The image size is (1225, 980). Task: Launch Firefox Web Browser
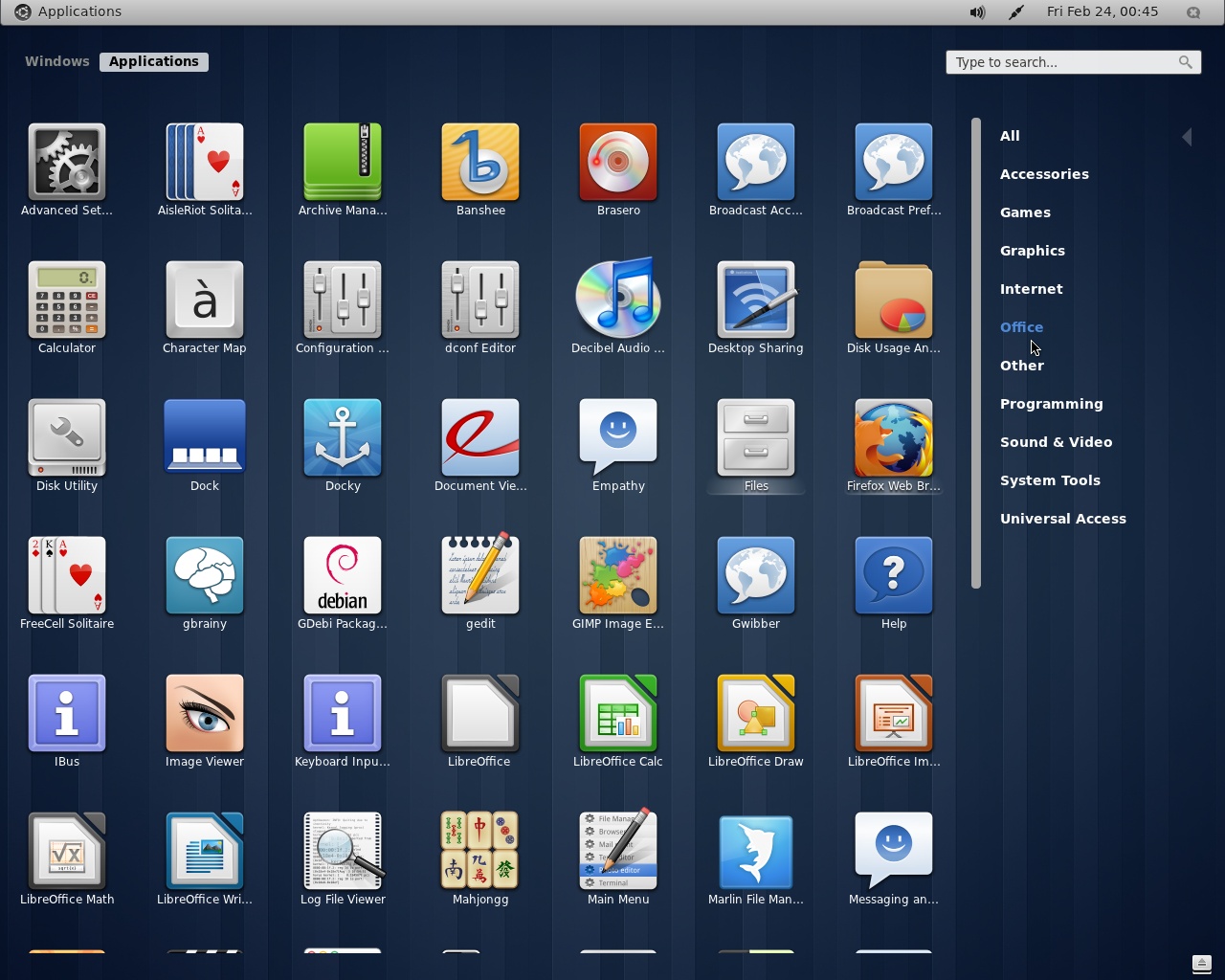(x=894, y=446)
